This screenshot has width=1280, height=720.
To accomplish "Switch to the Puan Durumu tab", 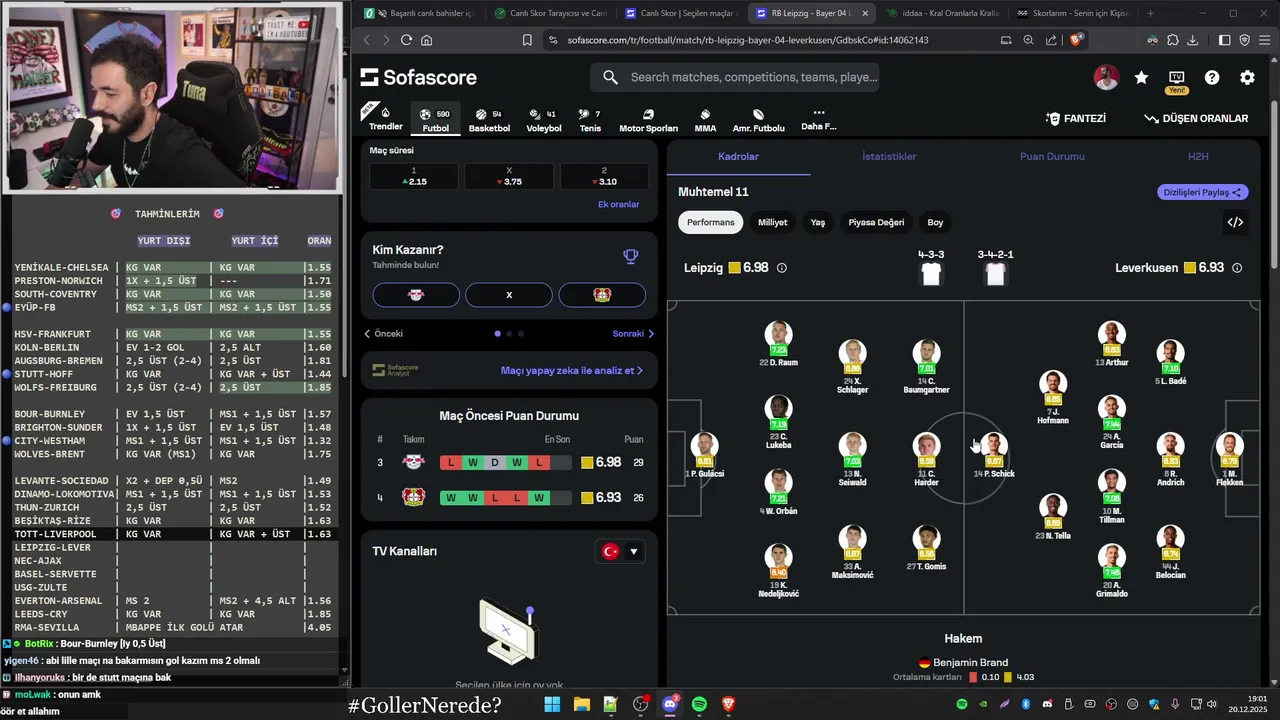I will (1052, 156).
